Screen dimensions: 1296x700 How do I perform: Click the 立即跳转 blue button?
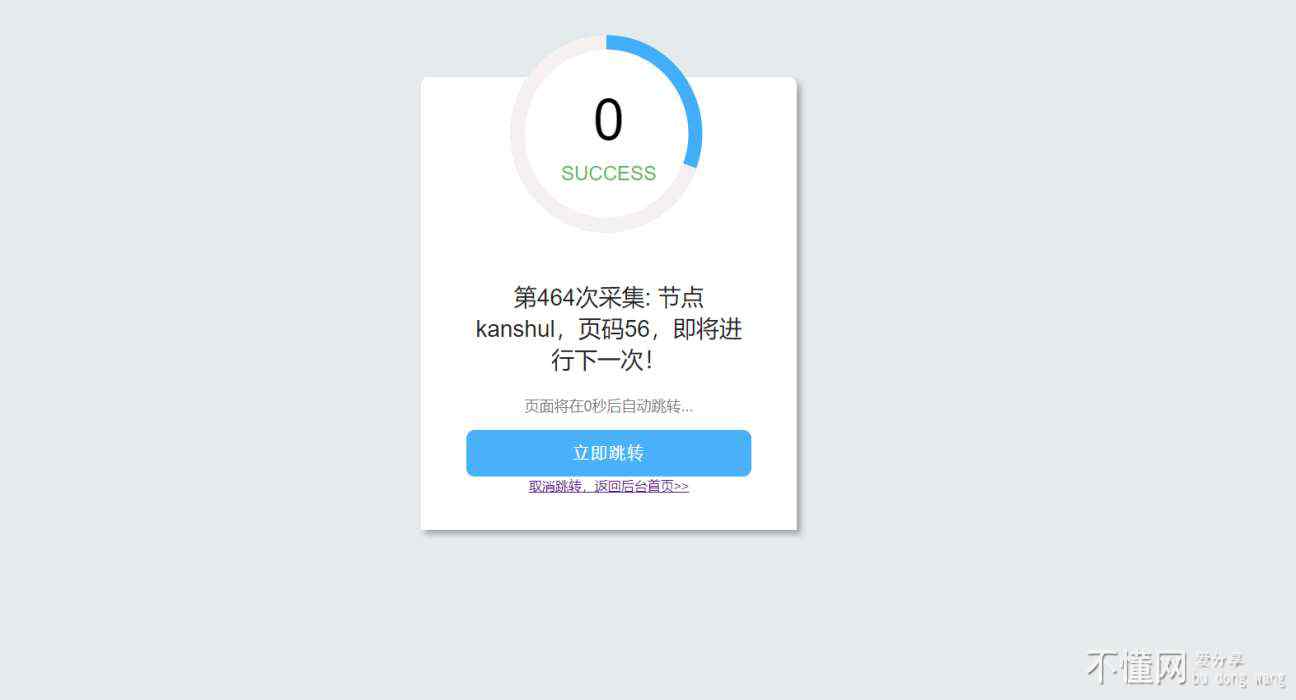tap(608, 453)
